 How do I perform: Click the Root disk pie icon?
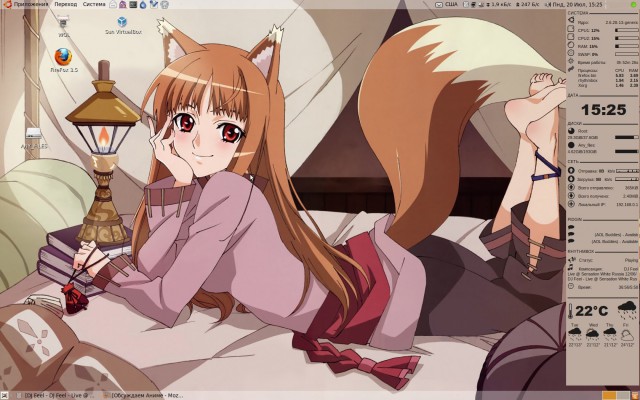point(571,131)
